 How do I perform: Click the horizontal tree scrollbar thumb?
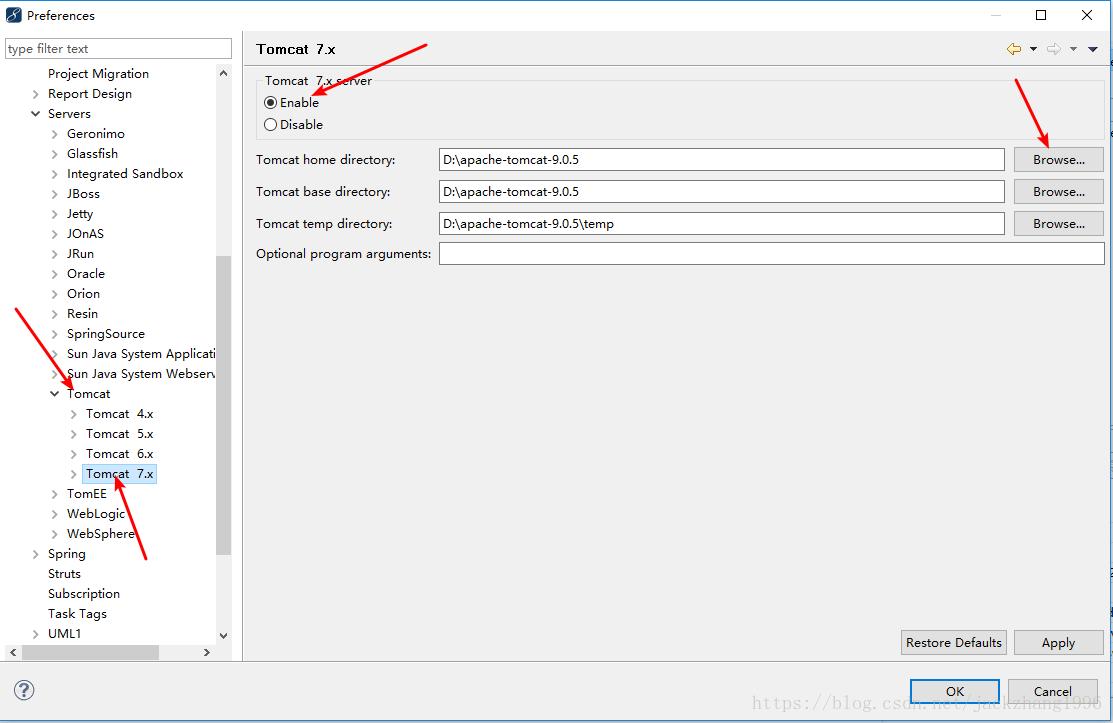pyautogui.click(x=90, y=652)
